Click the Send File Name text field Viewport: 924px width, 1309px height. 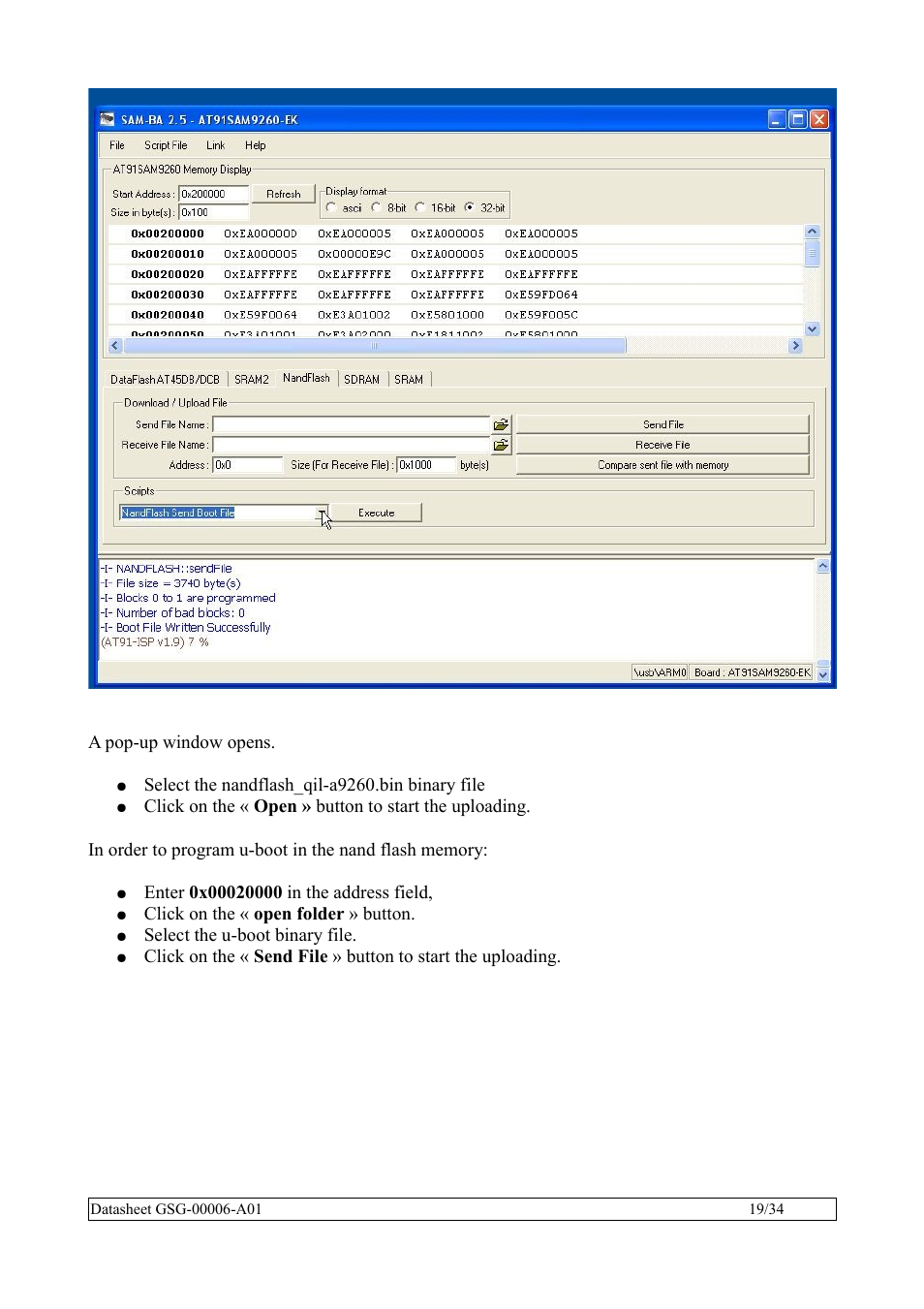coord(352,424)
